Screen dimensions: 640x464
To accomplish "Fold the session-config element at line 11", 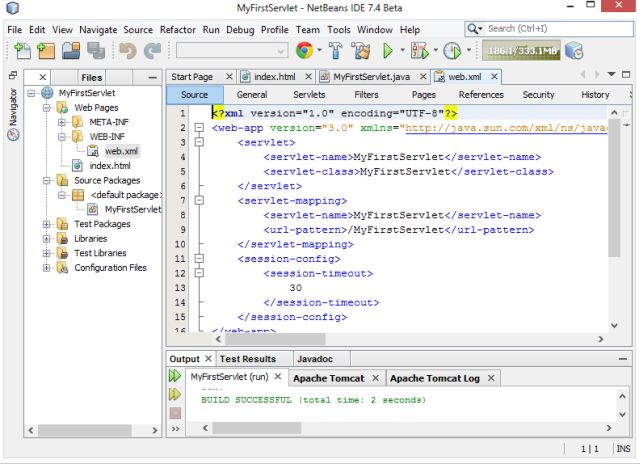I will (x=199, y=258).
